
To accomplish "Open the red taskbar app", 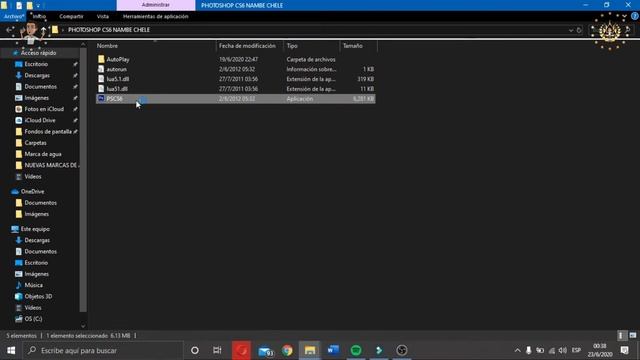I will click(241, 350).
